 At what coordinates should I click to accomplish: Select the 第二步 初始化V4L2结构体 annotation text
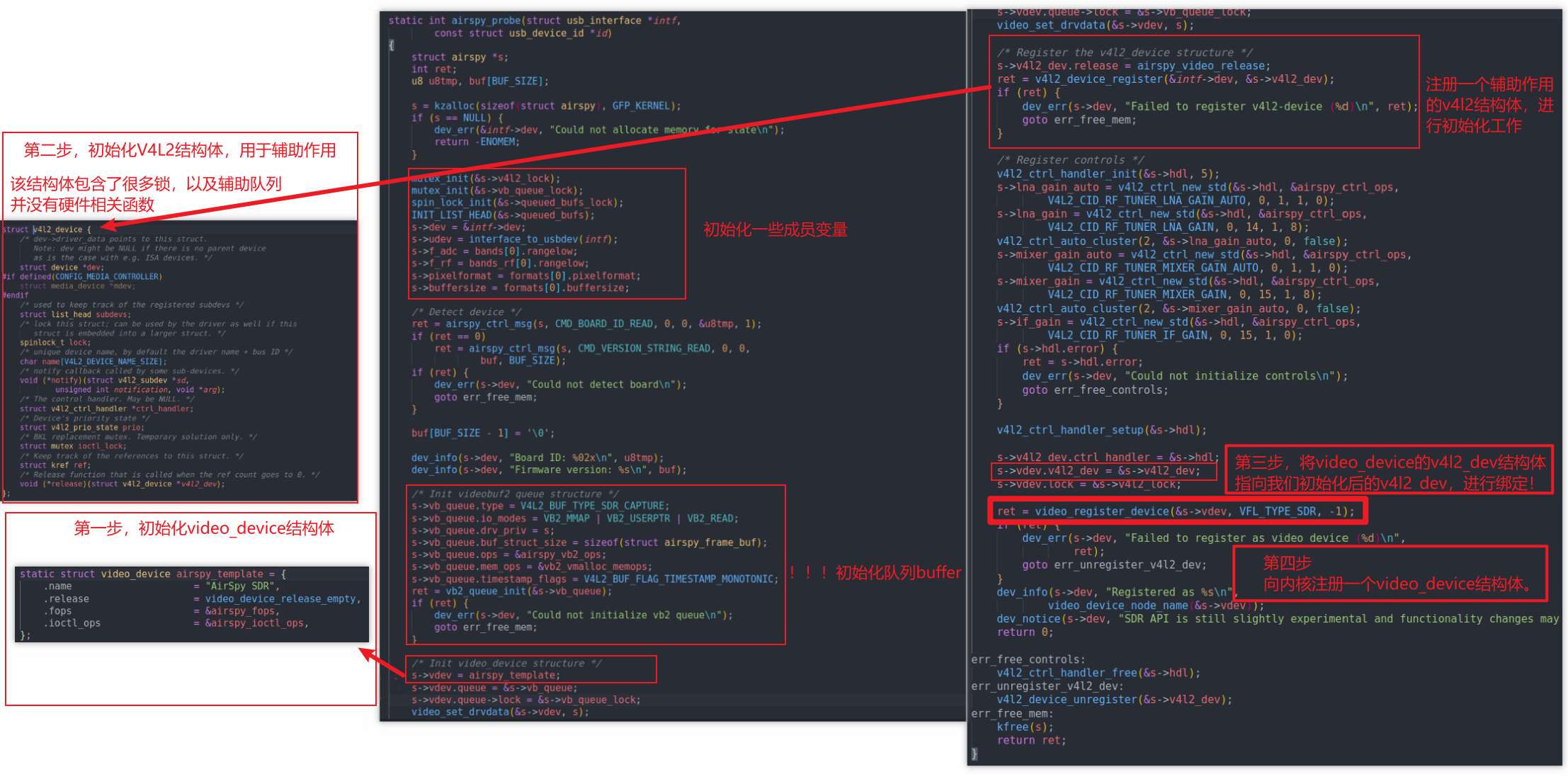[x=180, y=150]
